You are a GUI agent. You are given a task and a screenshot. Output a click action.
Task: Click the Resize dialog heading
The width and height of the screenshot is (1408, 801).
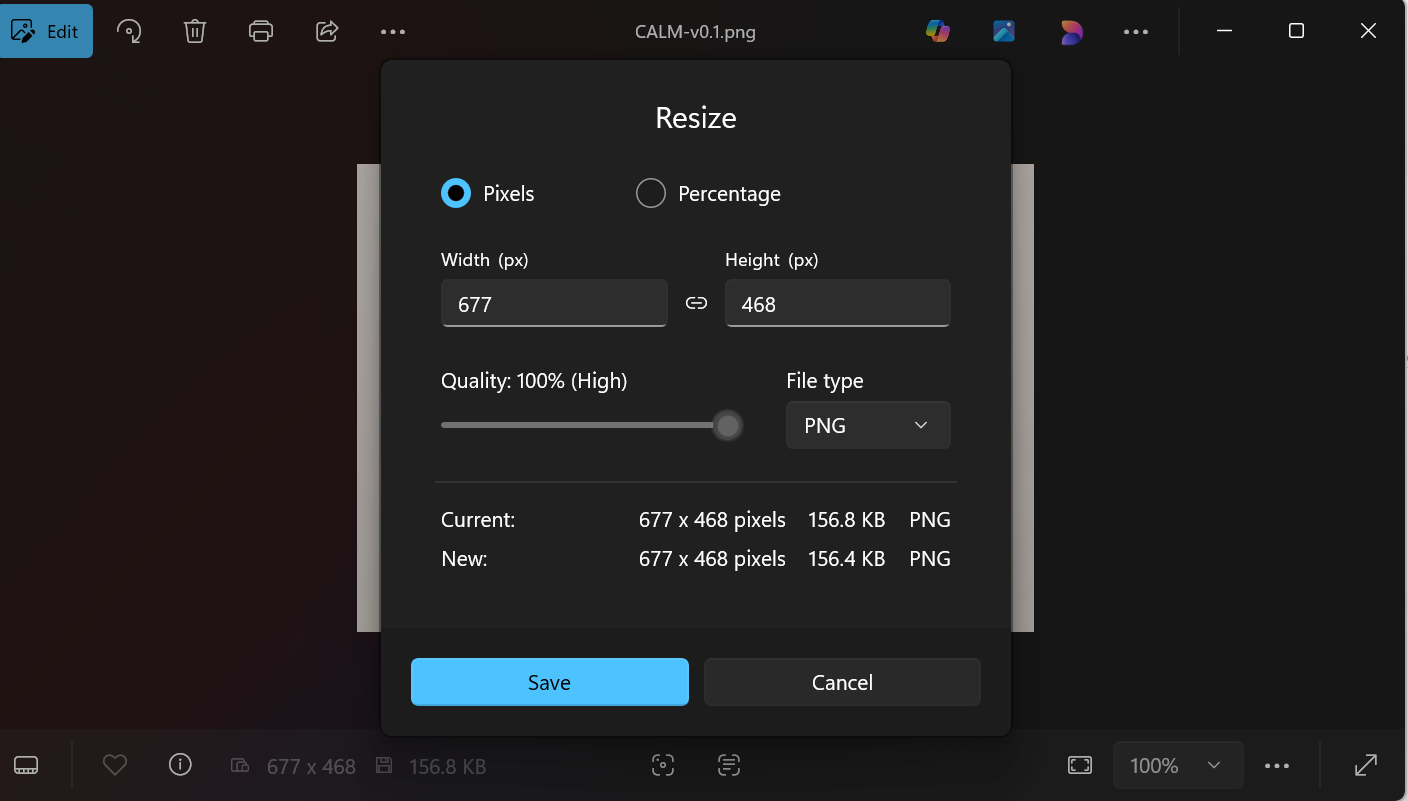[x=696, y=118]
